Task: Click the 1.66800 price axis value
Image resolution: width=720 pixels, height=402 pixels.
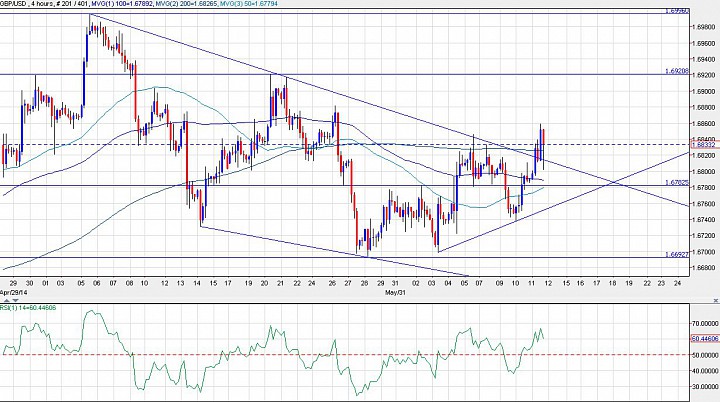Action: (703, 268)
